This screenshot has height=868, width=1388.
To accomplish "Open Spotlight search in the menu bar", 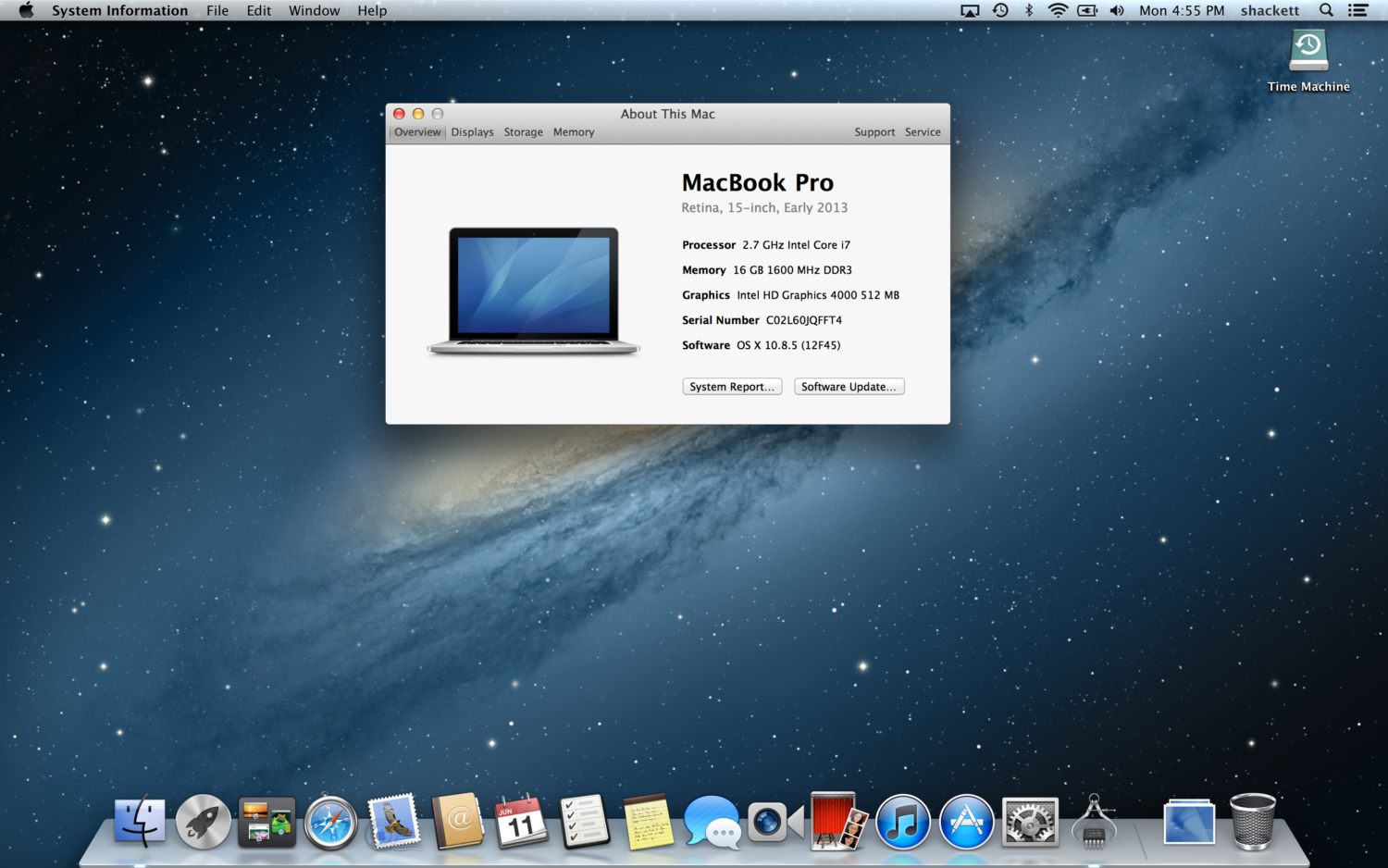I will pos(1326,10).
